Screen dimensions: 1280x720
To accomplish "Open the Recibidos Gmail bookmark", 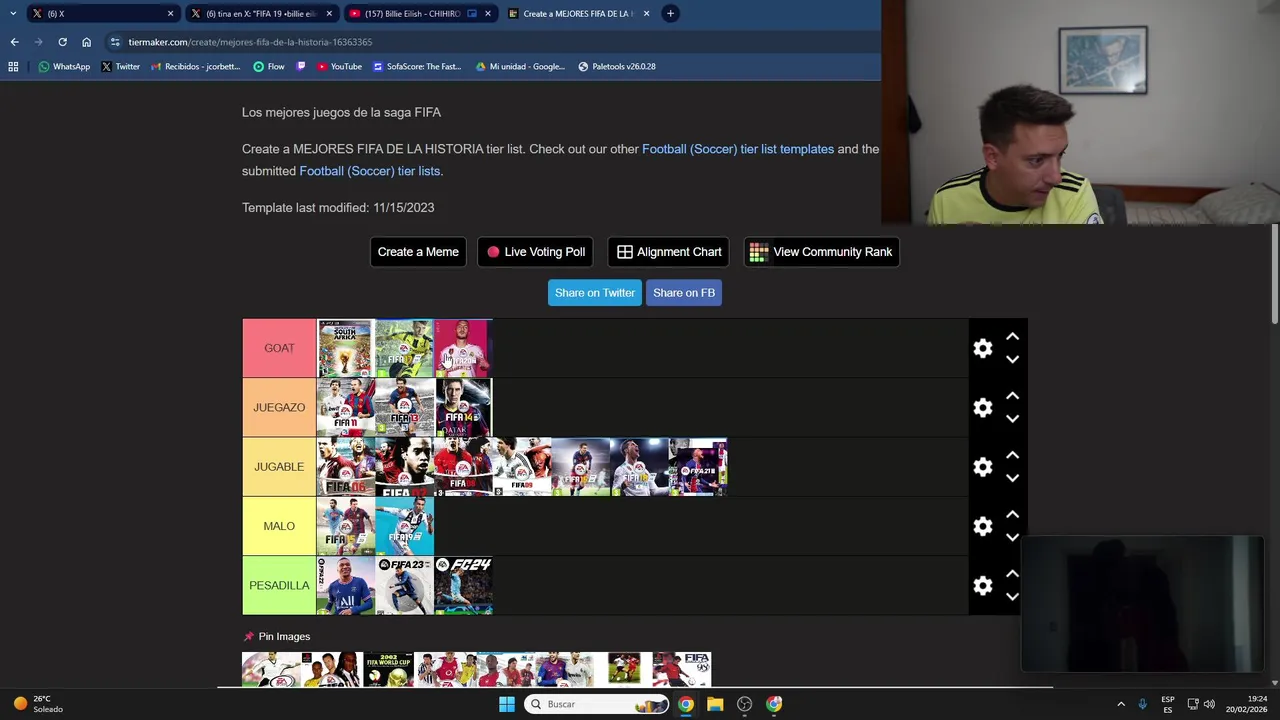I will [195, 66].
